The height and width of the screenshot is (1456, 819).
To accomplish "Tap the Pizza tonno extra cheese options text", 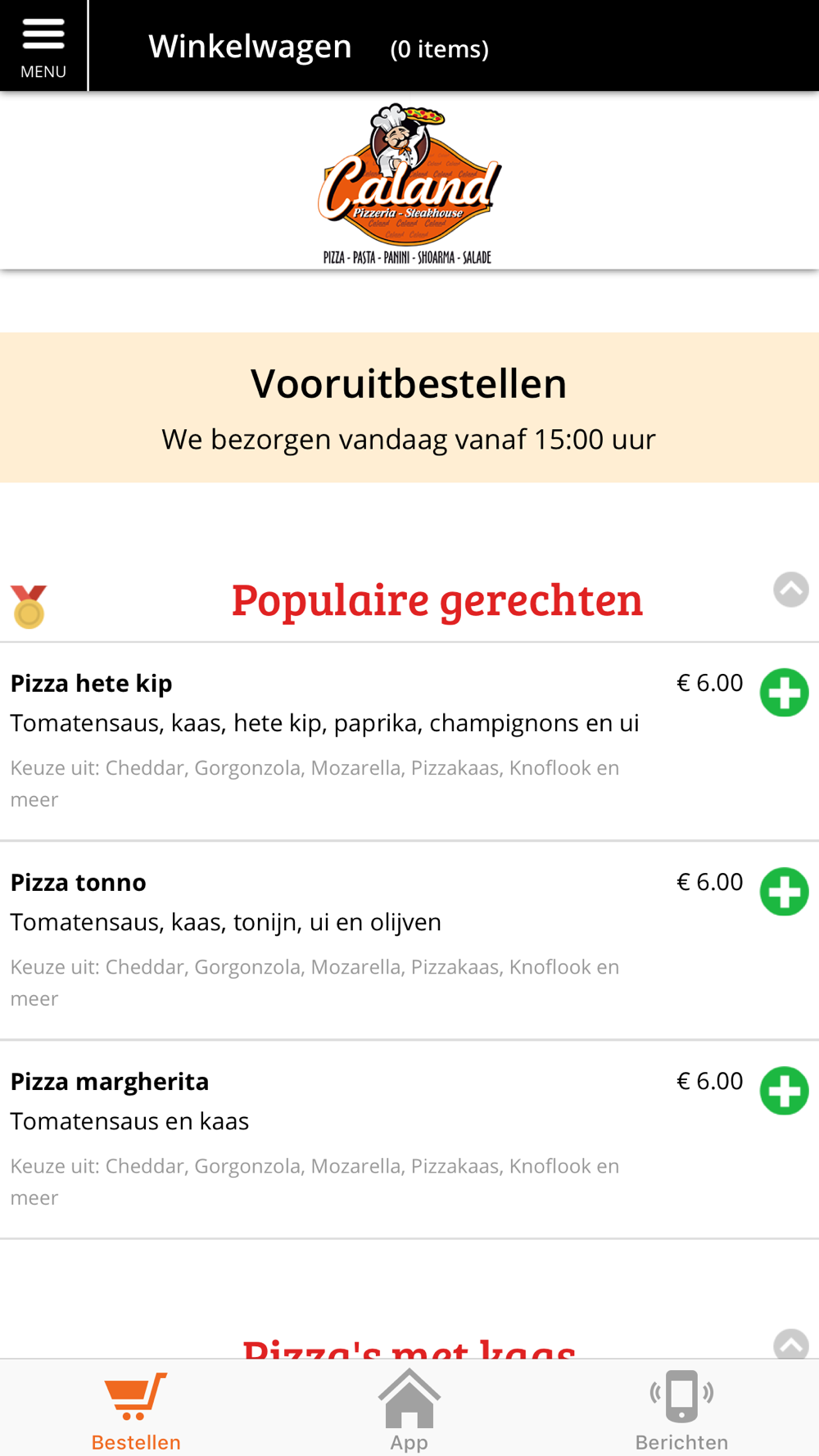I will [x=315, y=983].
